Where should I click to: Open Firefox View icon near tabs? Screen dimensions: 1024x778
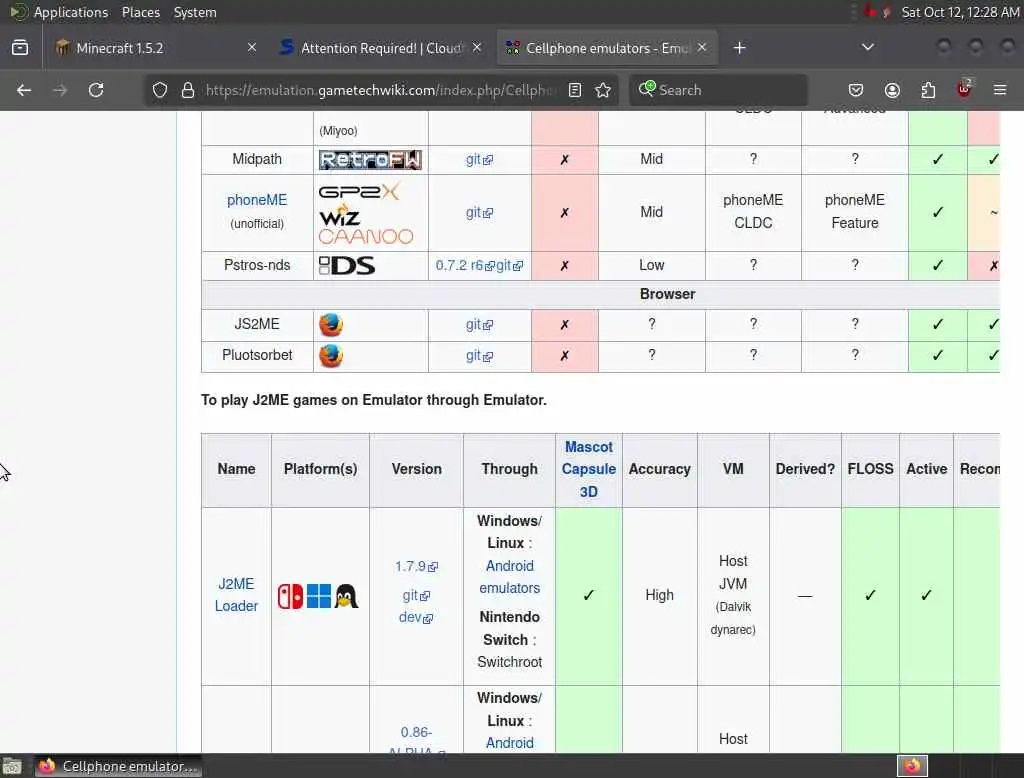coord(20,48)
